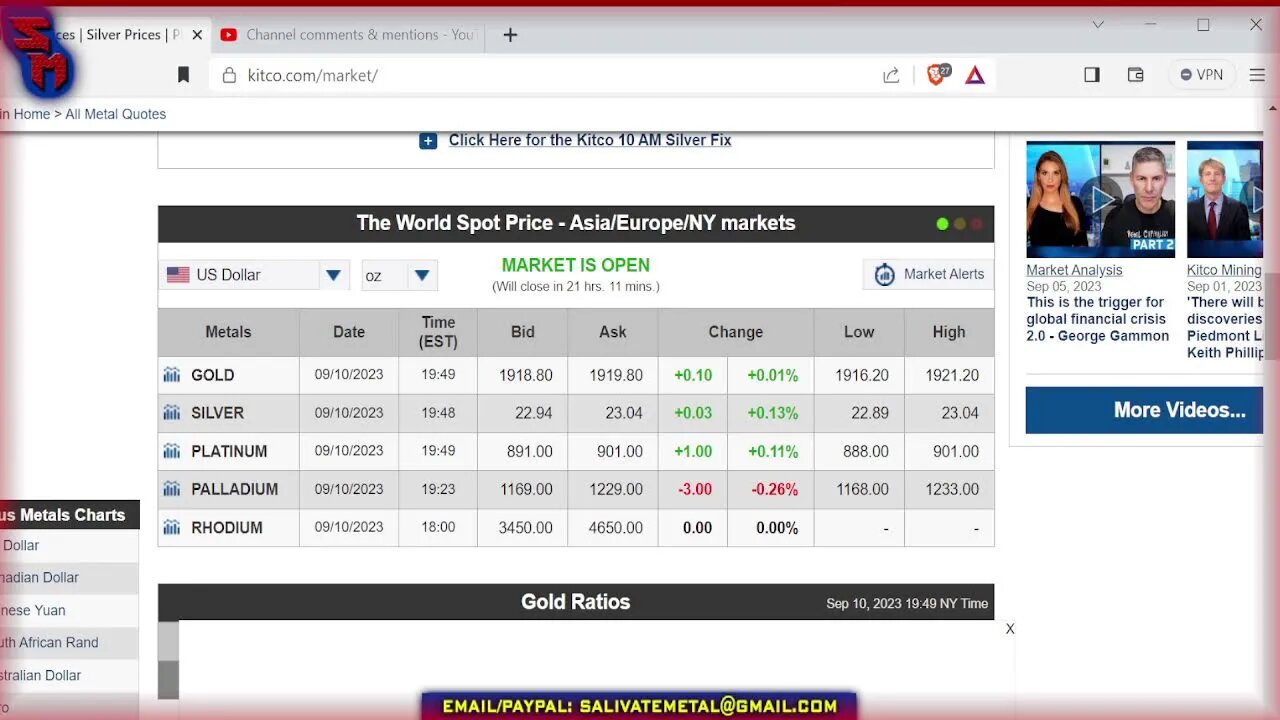
Task: Click the GOLD metal name link
Action: tap(213, 375)
